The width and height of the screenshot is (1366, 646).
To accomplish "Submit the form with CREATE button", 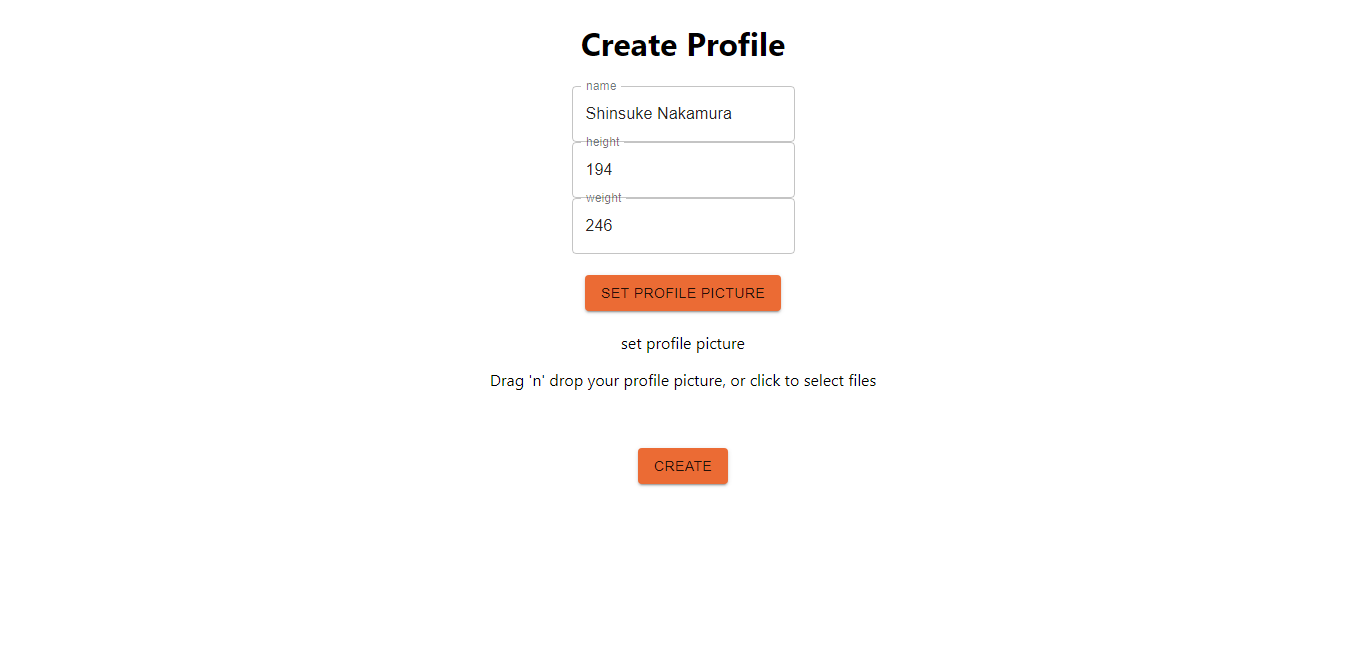I will point(683,466).
